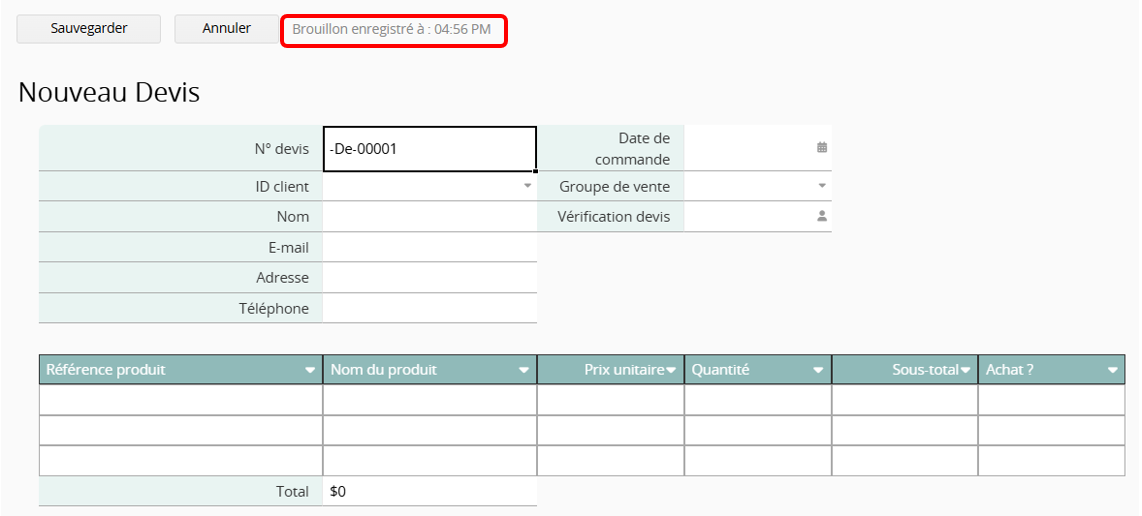Open the Date de commande calendar icon
Screen dimensions: 1142x516
coord(822,147)
